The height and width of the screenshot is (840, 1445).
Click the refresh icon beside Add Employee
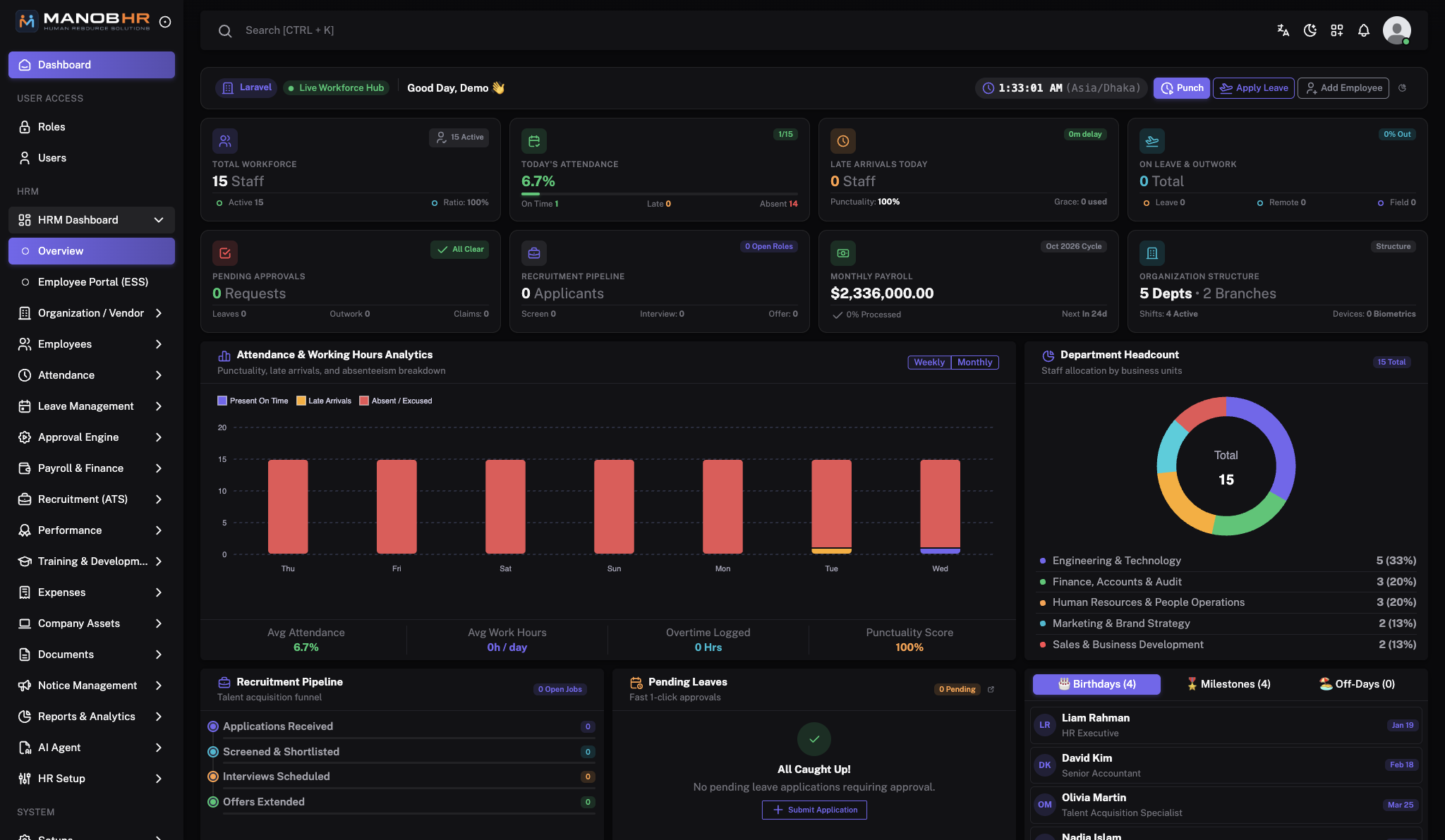pos(1403,88)
